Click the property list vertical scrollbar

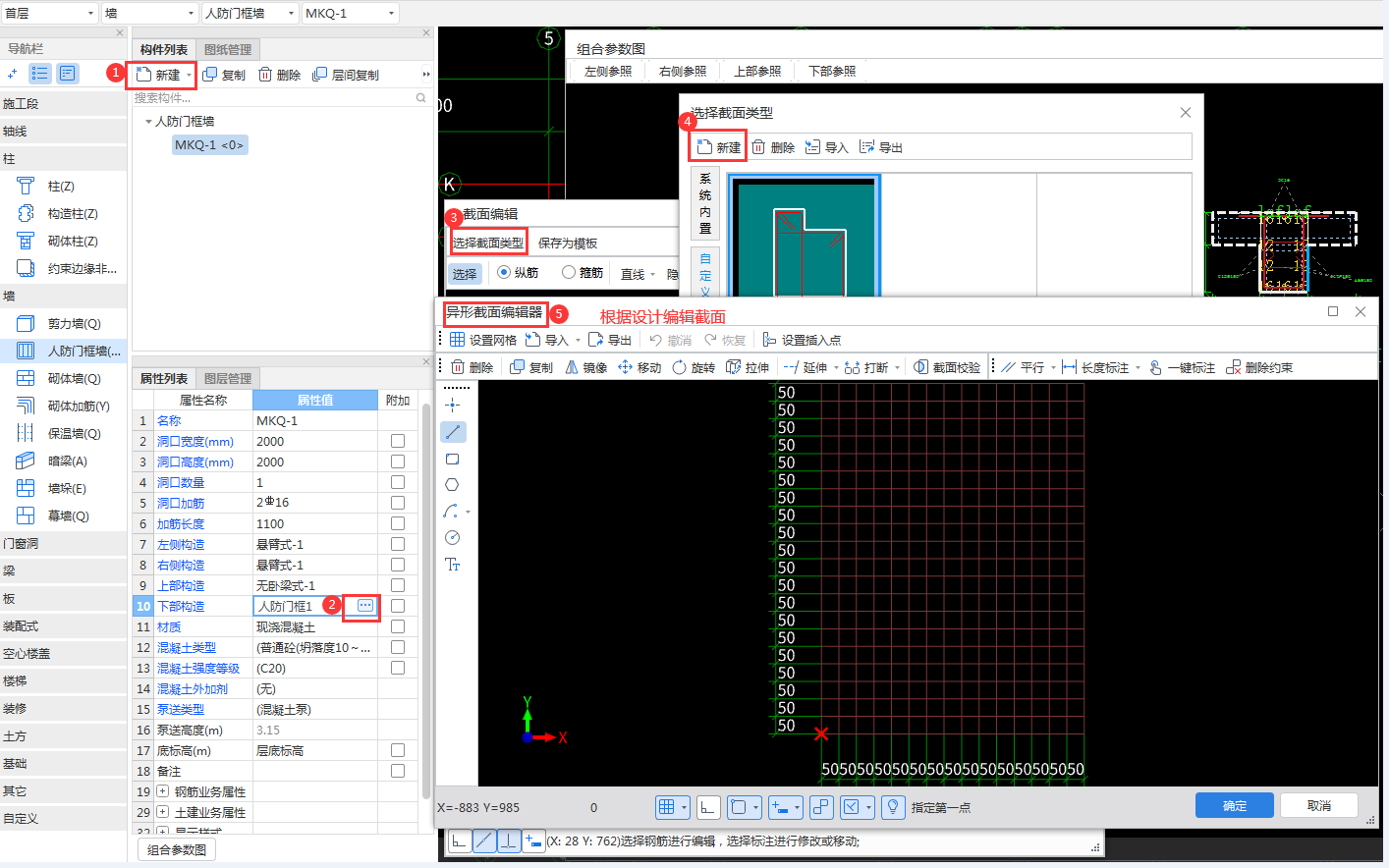(x=425, y=599)
